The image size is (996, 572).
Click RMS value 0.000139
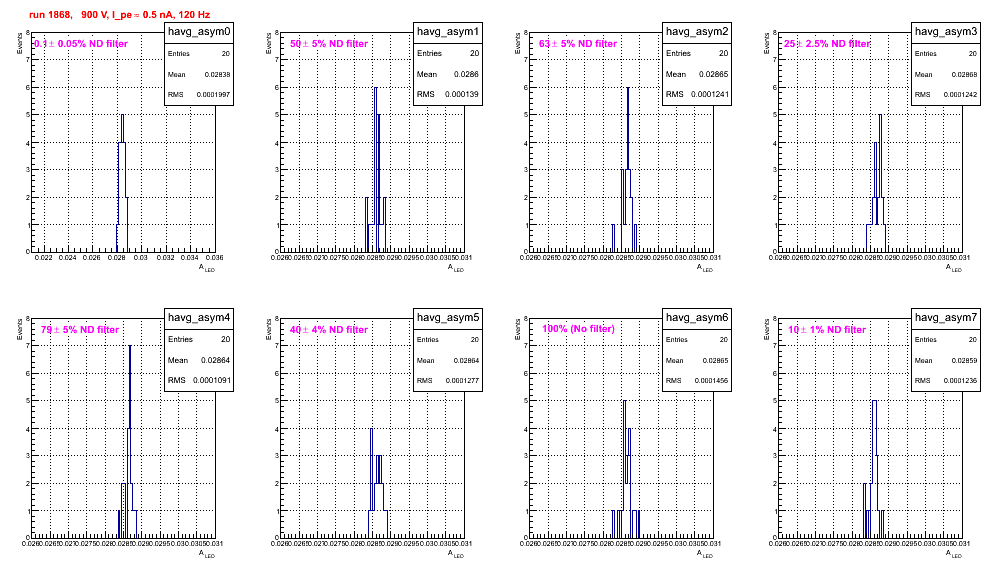tap(462, 94)
